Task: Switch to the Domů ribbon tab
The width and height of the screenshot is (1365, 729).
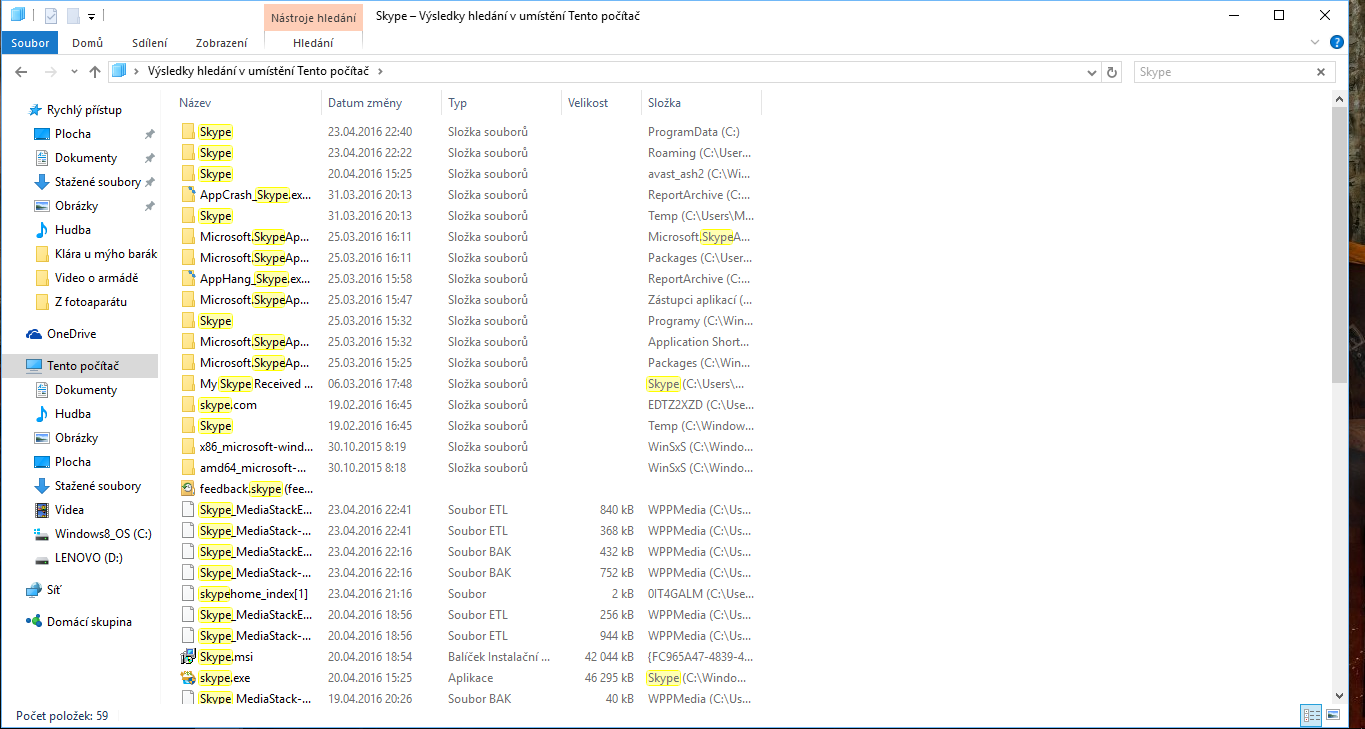Action: [x=88, y=43]
